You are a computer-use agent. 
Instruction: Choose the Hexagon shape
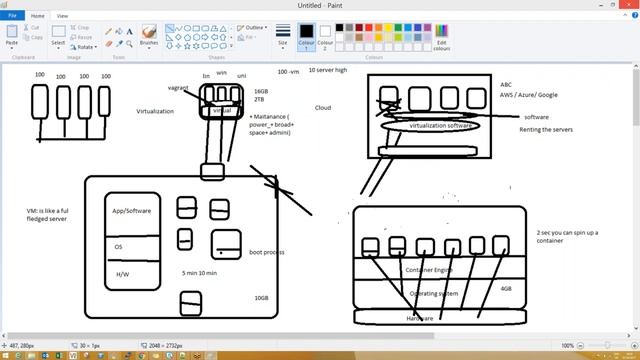pyautogui.click(x=196, y=37)
